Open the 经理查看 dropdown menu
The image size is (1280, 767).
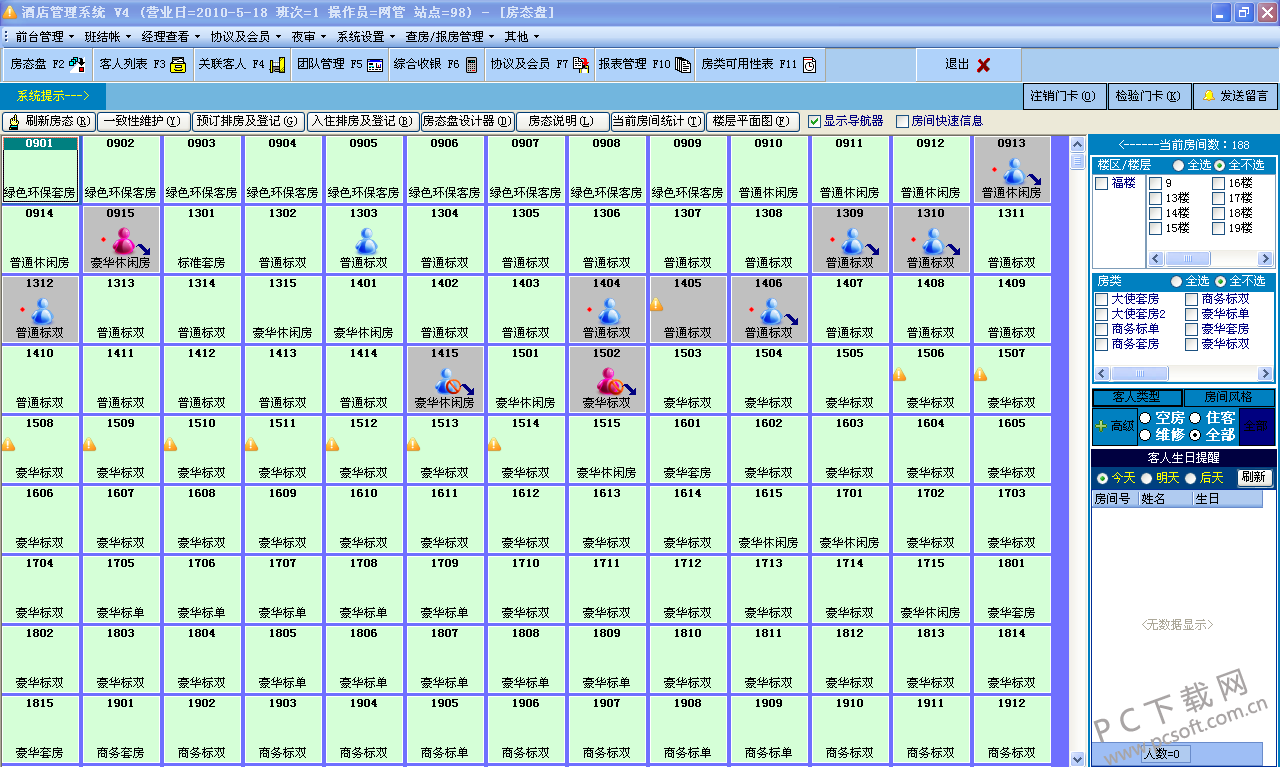(170, 36)
